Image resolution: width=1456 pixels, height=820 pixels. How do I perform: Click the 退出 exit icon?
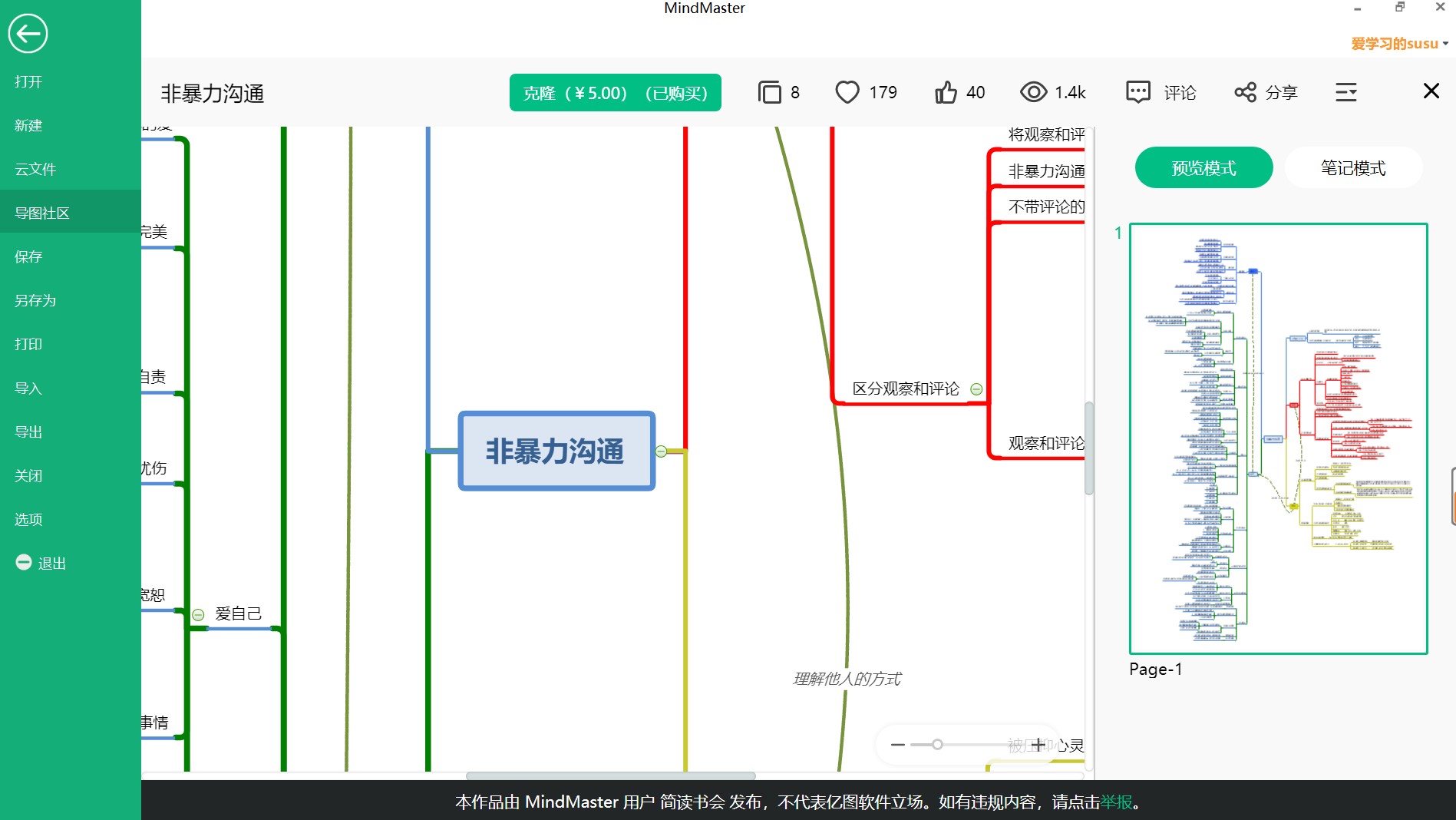click(24, 562)
